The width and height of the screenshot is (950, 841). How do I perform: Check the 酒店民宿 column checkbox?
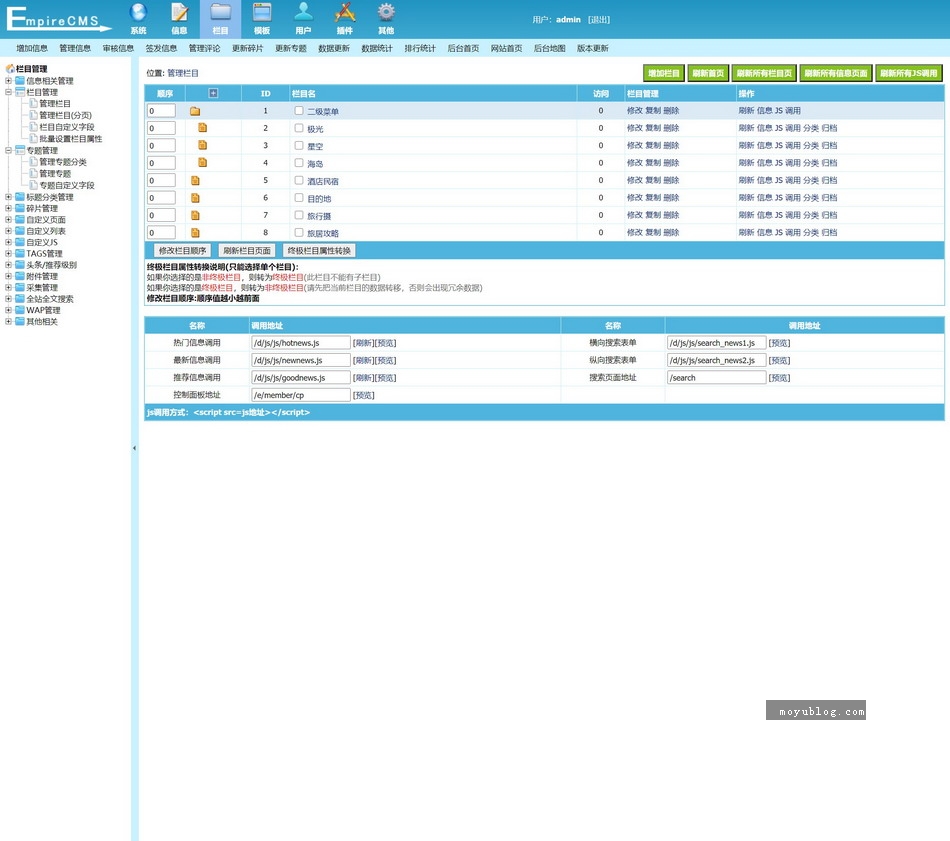tap(299, 181)
